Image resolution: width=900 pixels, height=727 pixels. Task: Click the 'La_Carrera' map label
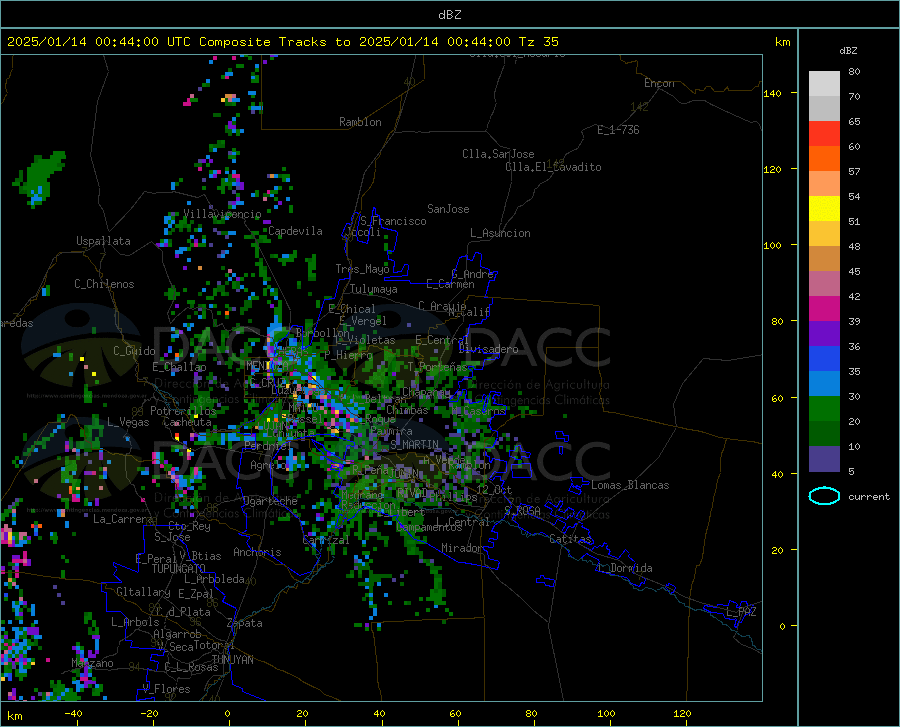tap(123, 519)
